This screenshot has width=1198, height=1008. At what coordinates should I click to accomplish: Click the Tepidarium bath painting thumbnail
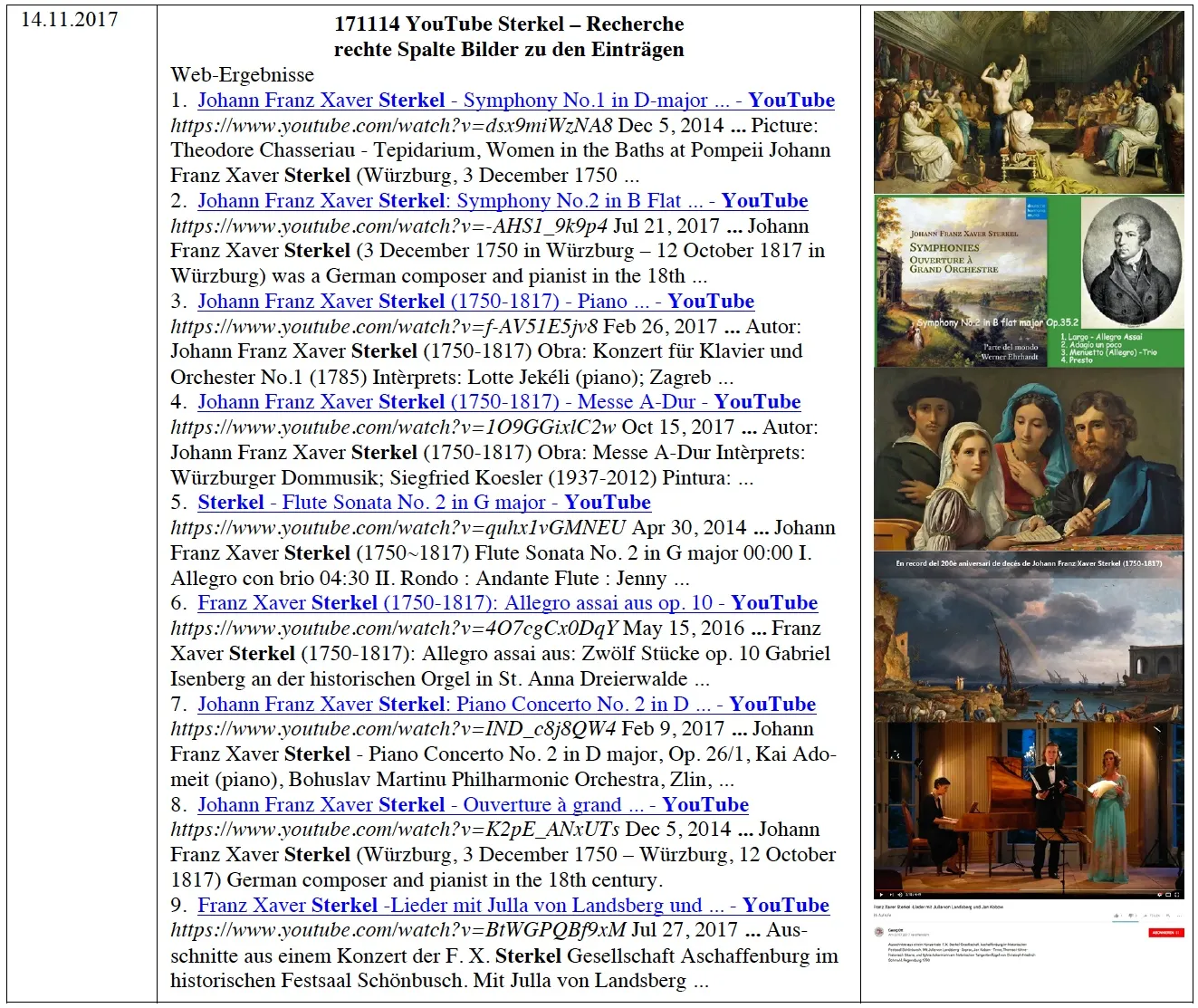[x=1028, y=101]
